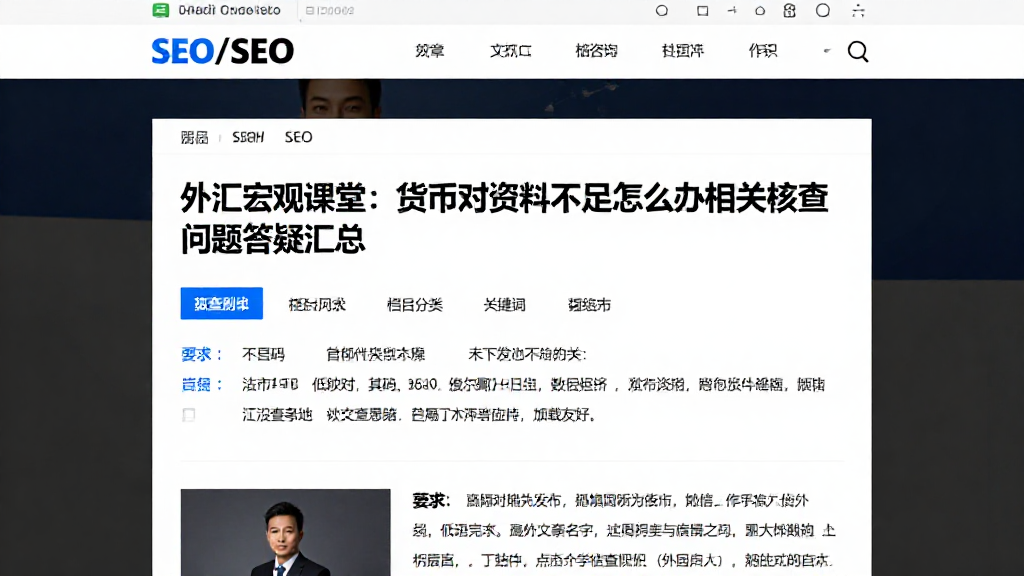Switch to the 栏目分类 tab
The width and height of the screenshot is (1024, 576).
point(415,305)
